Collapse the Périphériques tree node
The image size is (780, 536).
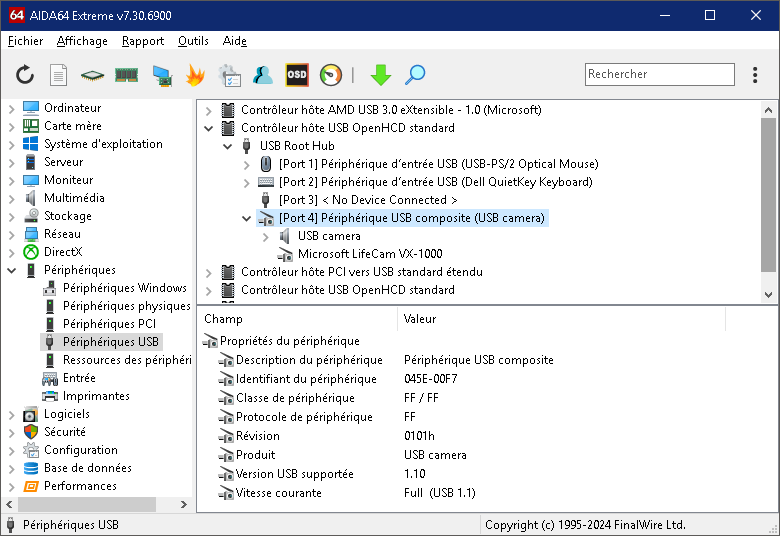tap(11, 270)
